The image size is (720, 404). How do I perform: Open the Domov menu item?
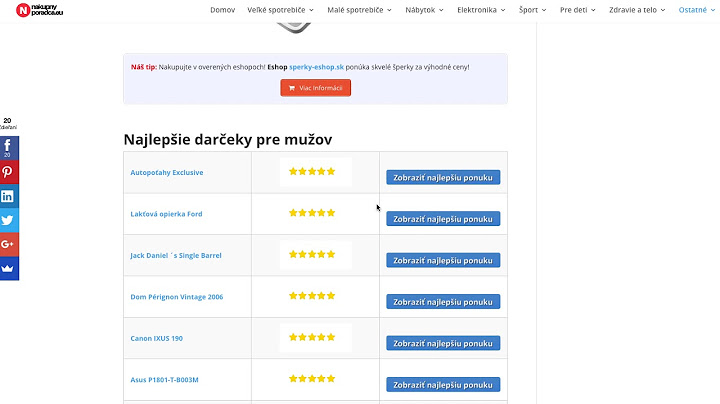click(x=222, y=10)
